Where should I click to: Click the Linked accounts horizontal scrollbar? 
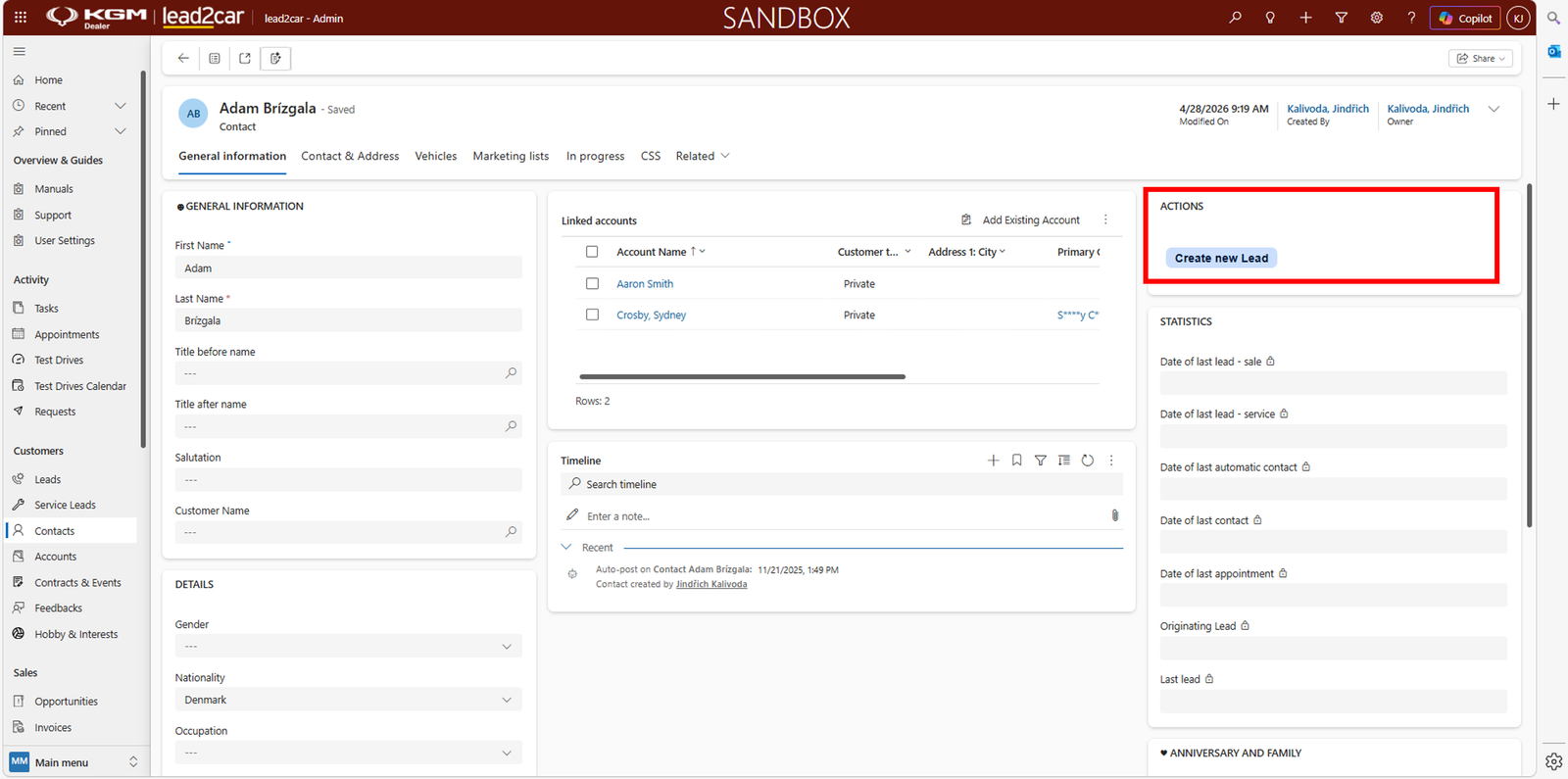click(x=742, y=376)
